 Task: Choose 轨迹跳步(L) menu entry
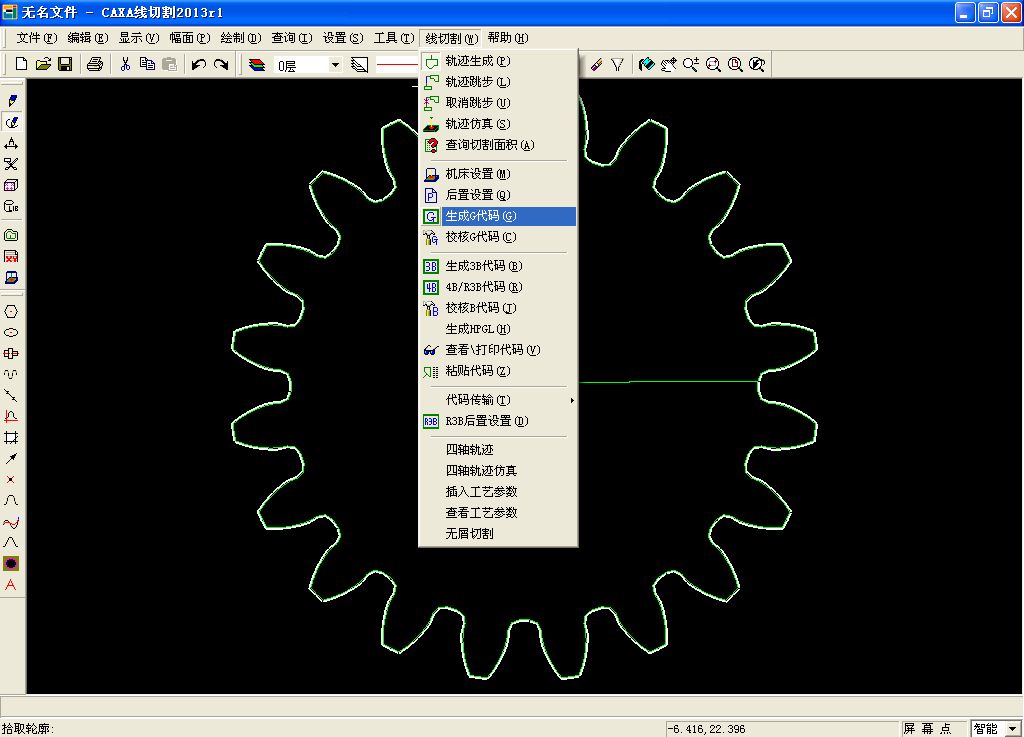coord(498,82)
